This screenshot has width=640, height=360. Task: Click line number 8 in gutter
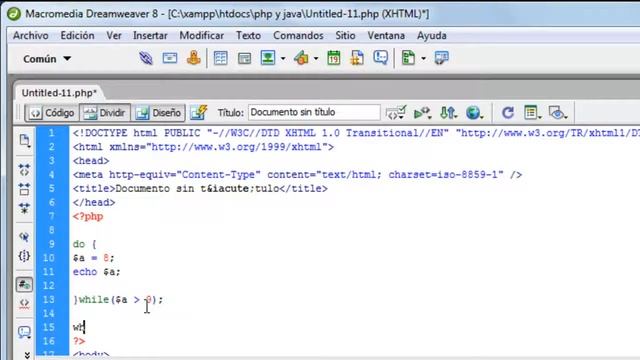[51, 230]
